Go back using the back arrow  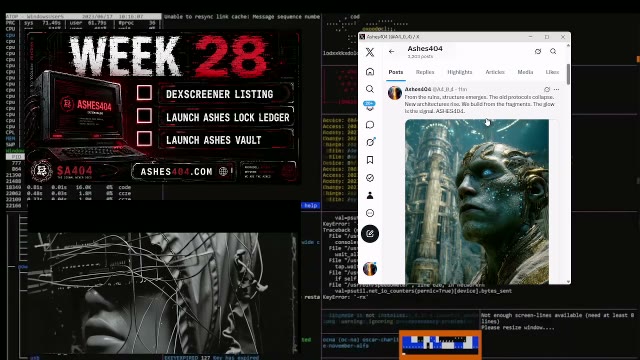(391, 51)
